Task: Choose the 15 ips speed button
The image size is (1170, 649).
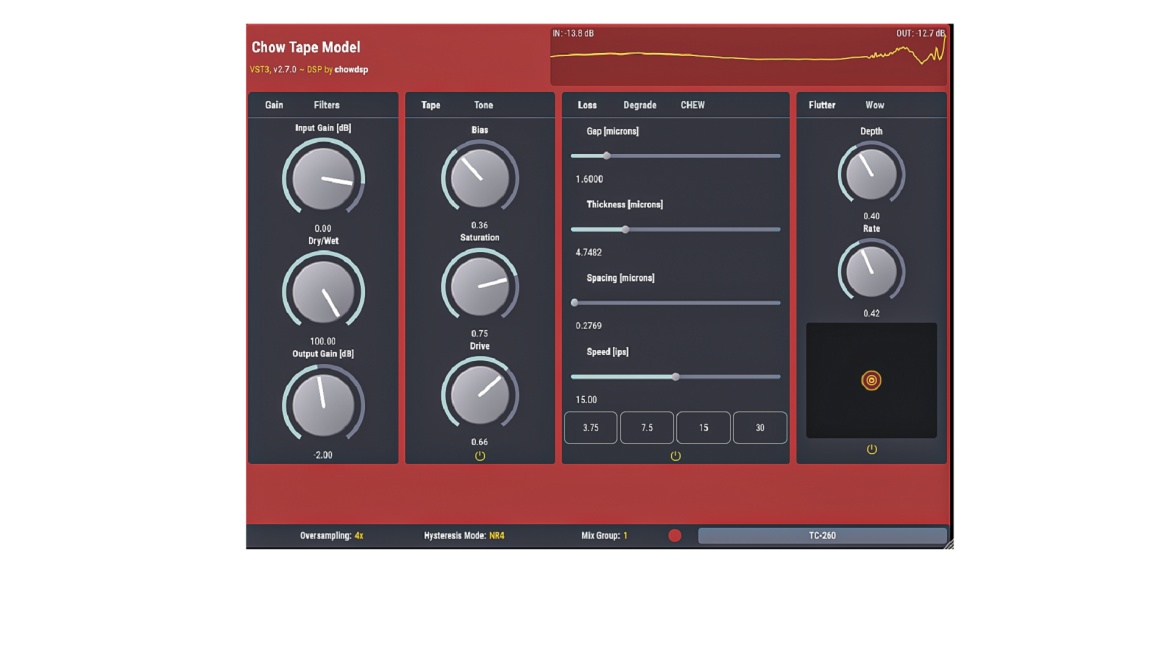Action: coord(704,427)
